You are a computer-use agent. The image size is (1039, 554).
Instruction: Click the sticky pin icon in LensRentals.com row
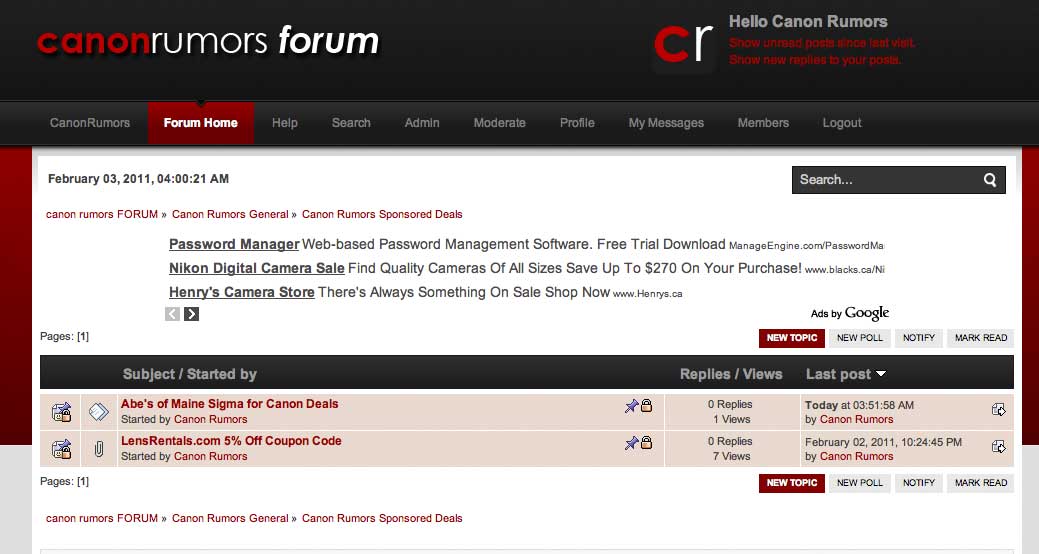(x=631, y=443)
